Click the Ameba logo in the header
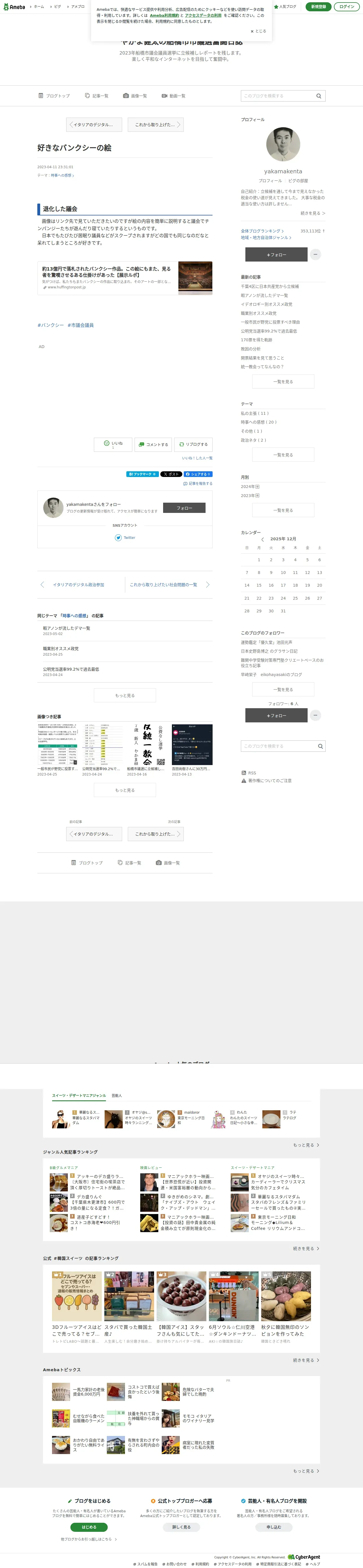The width and height of the screenshot is (363, 1568). [x=14, y=7]
